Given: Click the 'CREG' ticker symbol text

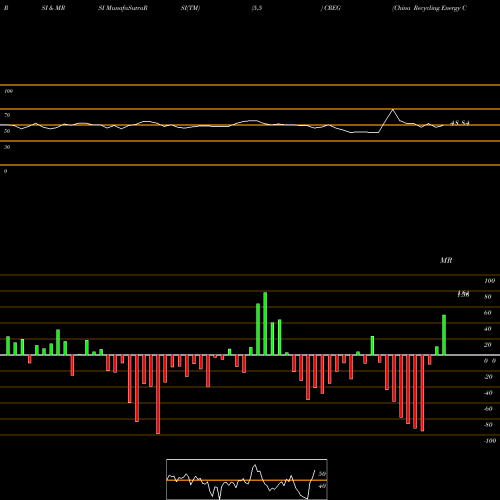Looking at the screenshot, I should (x=332, y=8).
